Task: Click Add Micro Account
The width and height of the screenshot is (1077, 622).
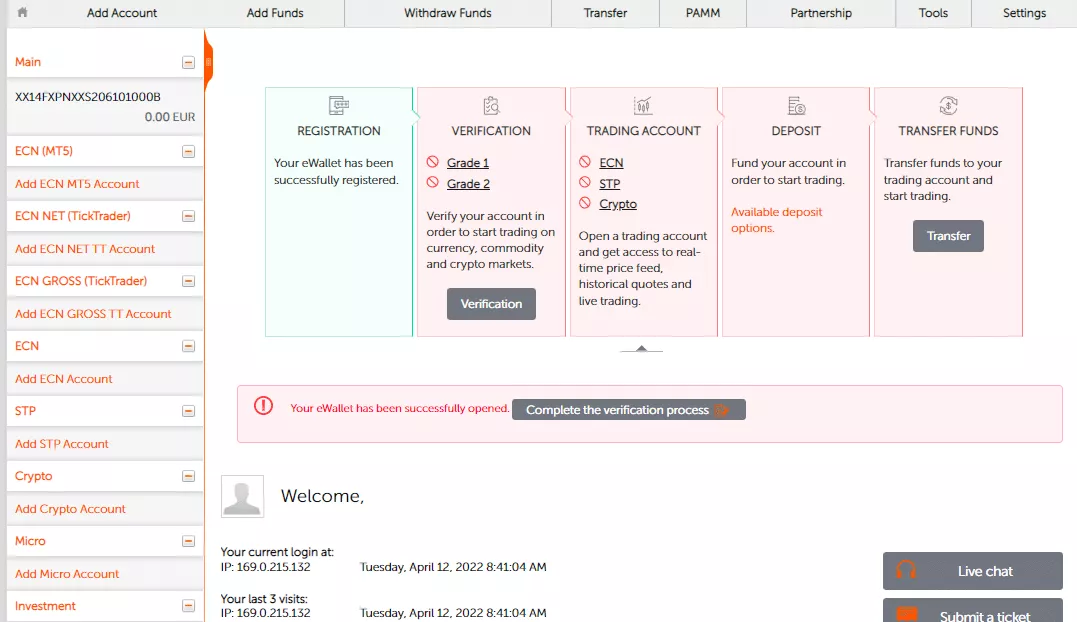Action: pyautogui.click(x=67, y=574)
